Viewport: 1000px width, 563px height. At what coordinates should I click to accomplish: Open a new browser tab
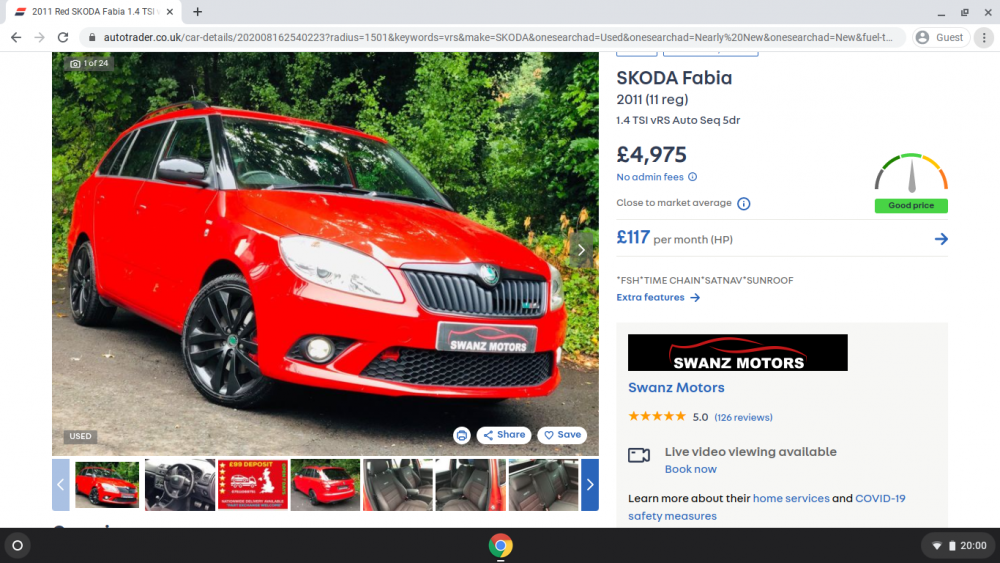198,11
